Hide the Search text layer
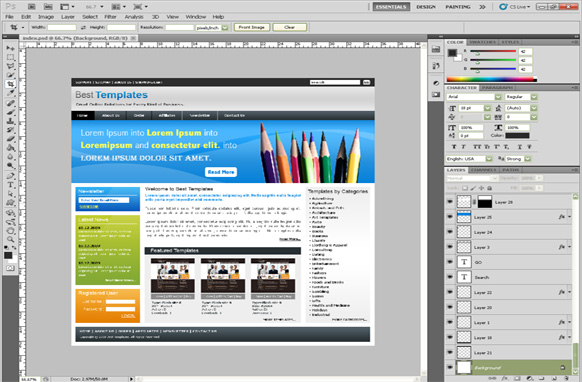This screenshot has width=582, height=382. (x=450, y=277)
